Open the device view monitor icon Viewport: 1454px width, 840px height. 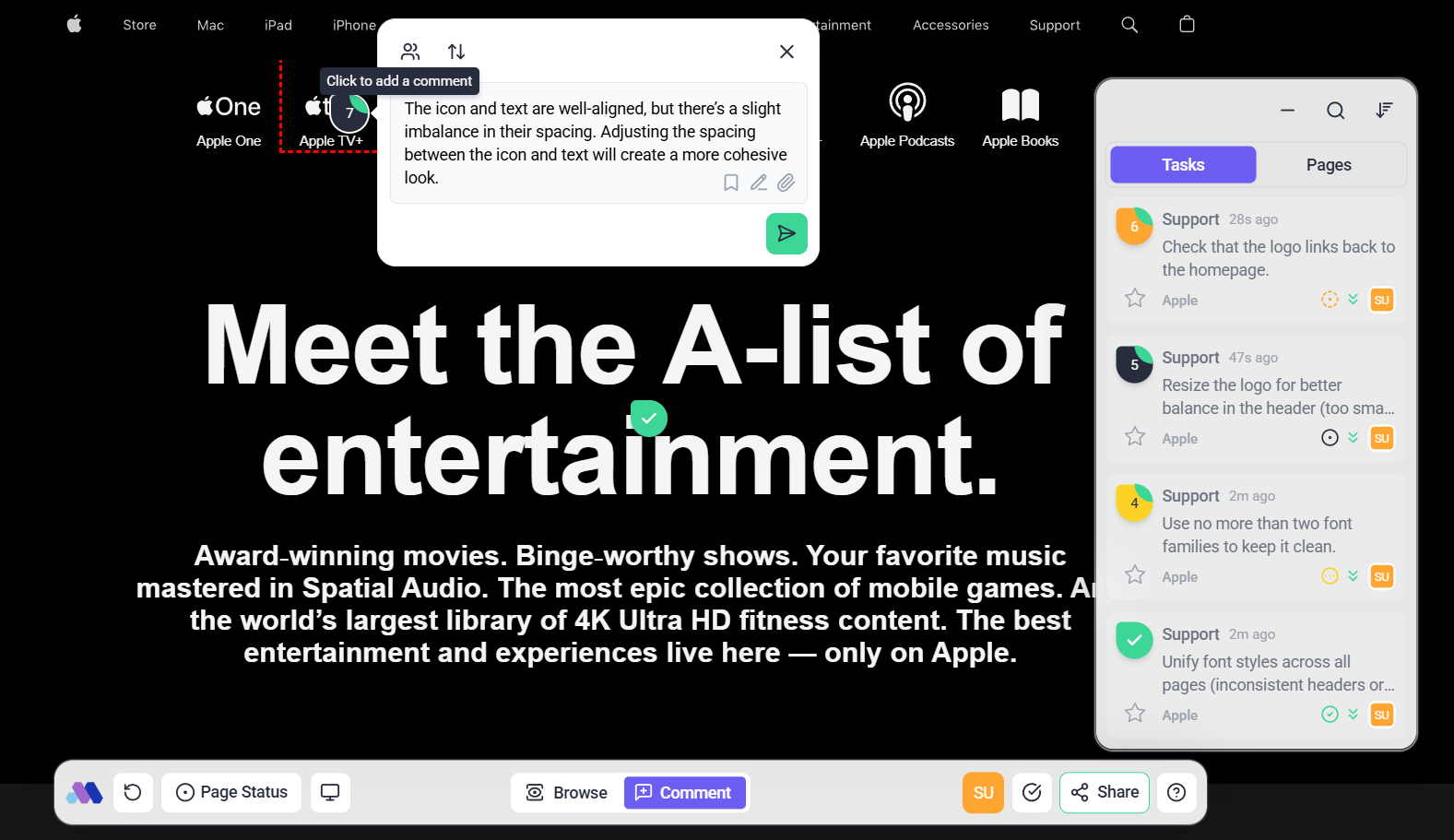(330, 792)
